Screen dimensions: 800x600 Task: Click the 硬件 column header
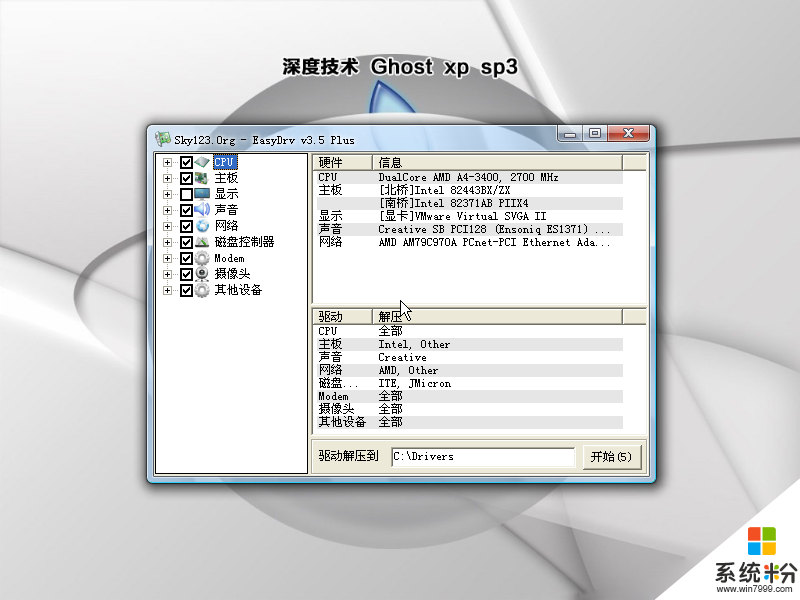(342, 163)
